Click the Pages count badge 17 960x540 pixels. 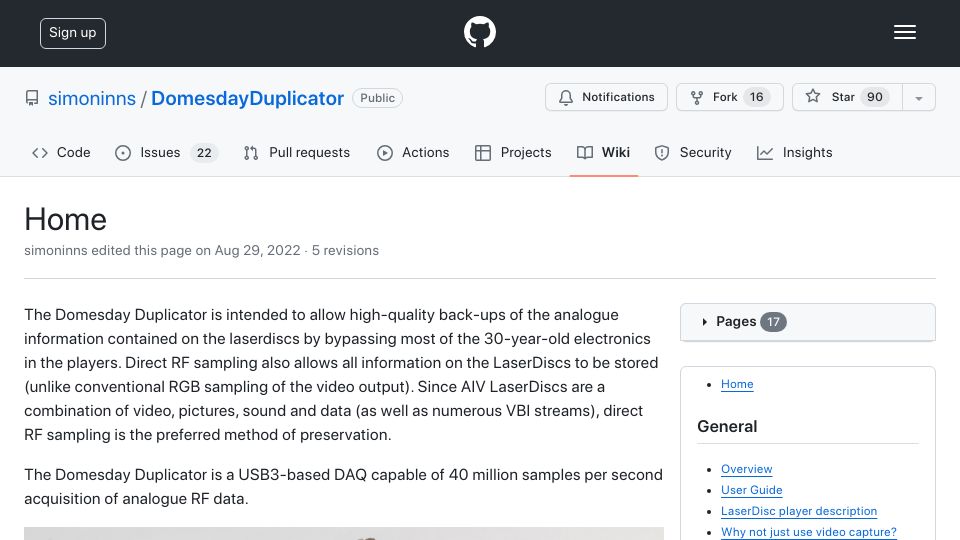pos(773,321)
